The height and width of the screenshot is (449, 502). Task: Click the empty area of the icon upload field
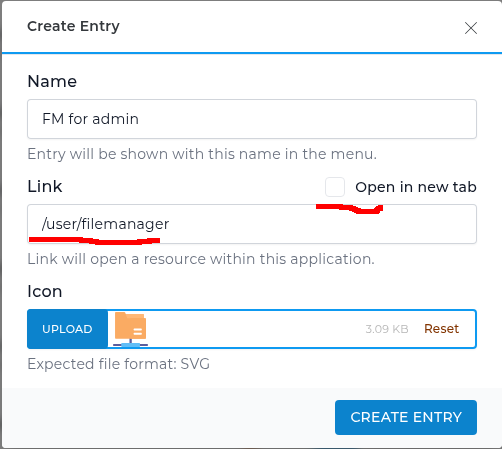[257, 329]
